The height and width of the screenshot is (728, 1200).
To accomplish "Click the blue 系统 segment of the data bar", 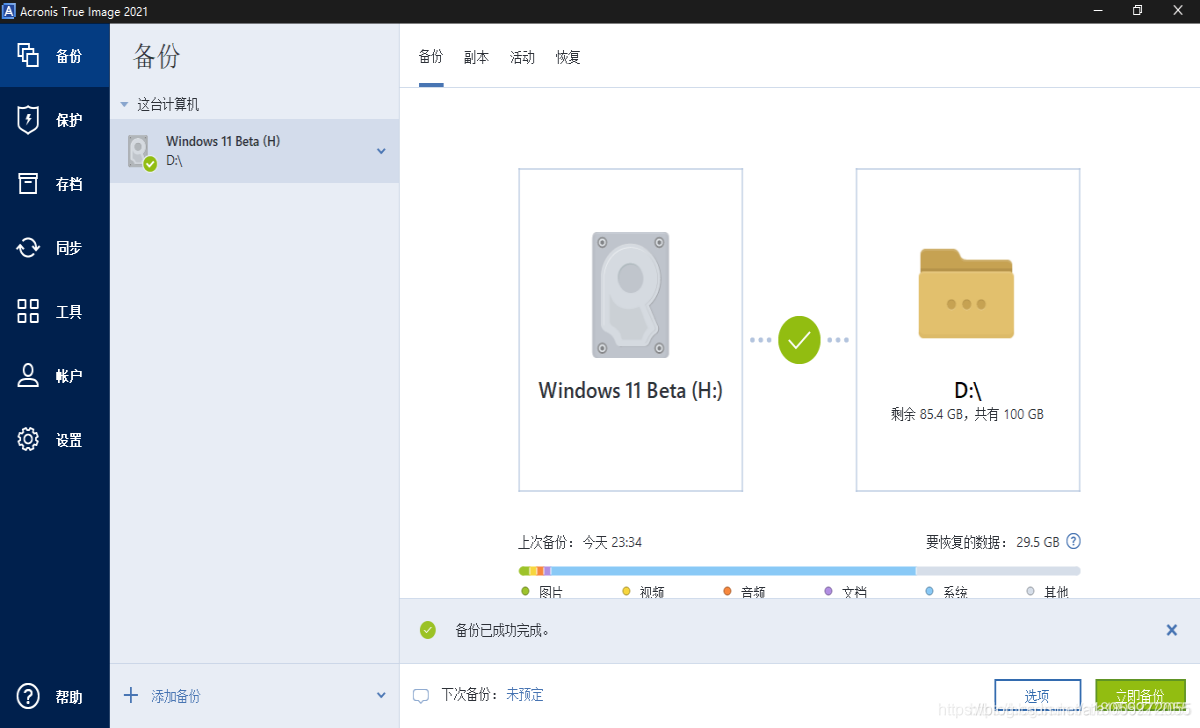I will pos(733,571).
